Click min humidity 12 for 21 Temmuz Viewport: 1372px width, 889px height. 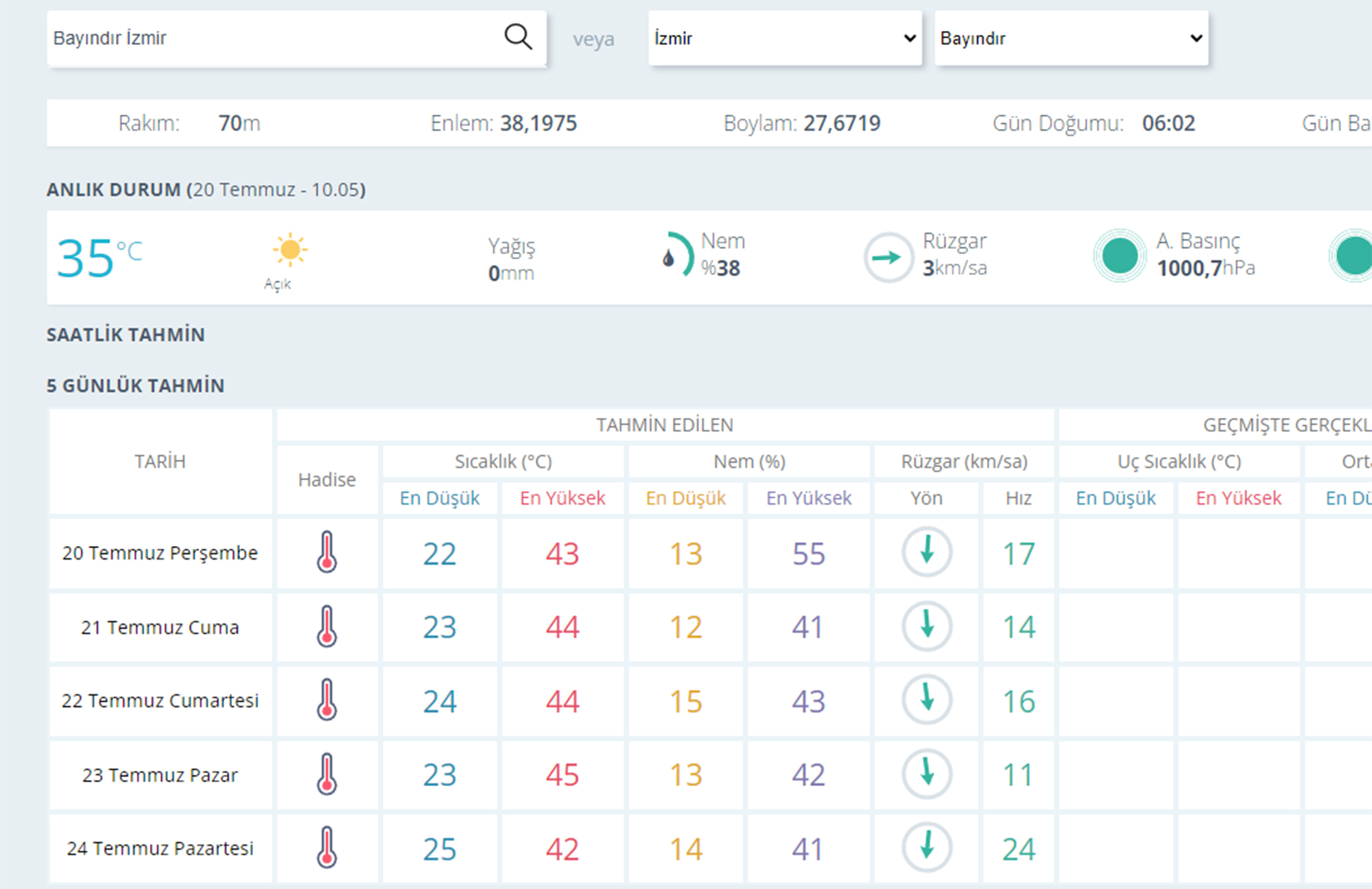pos(686,627)
